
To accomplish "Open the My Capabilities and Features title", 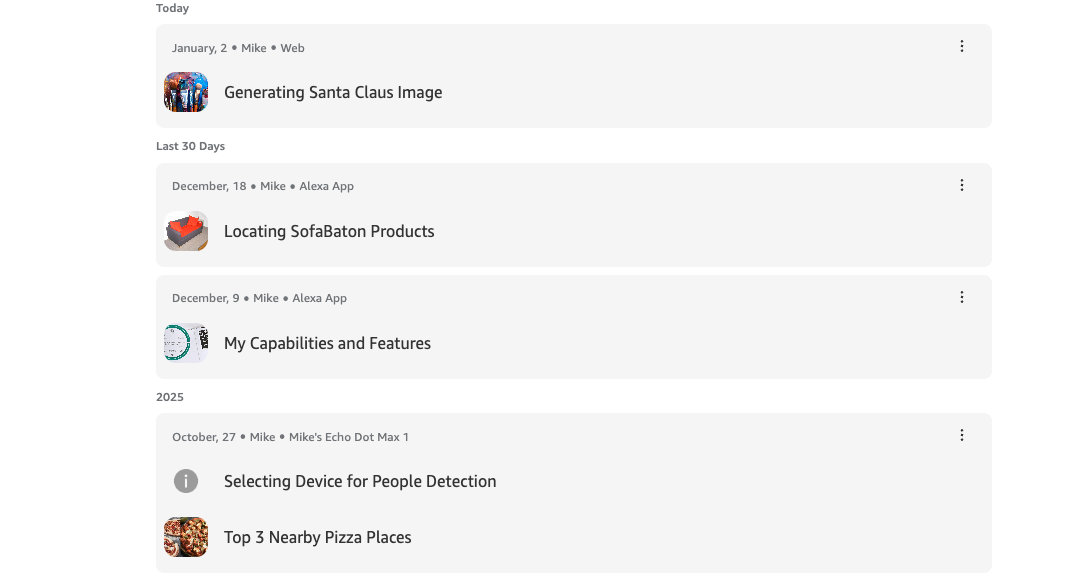I will pyautogui.click(x=327, y=343).
